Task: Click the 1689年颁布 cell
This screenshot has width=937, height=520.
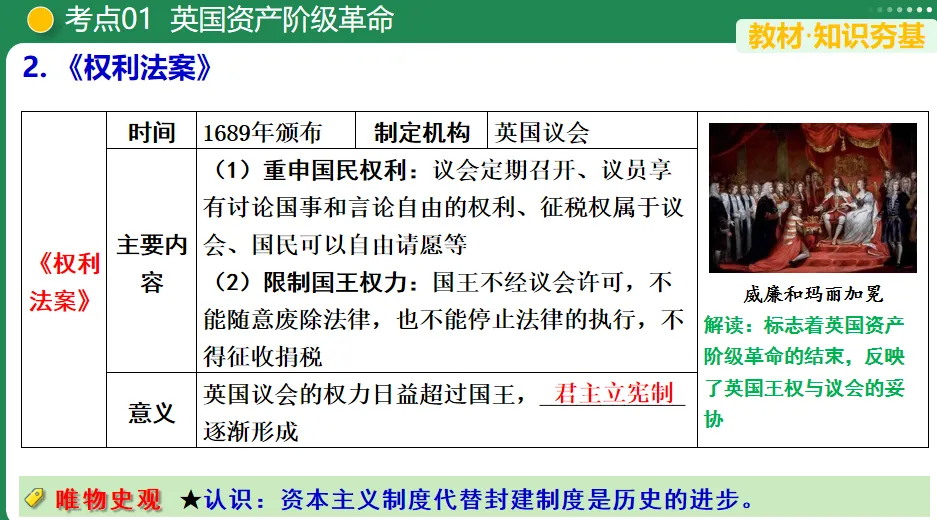Action: click(x=276, y=131)
